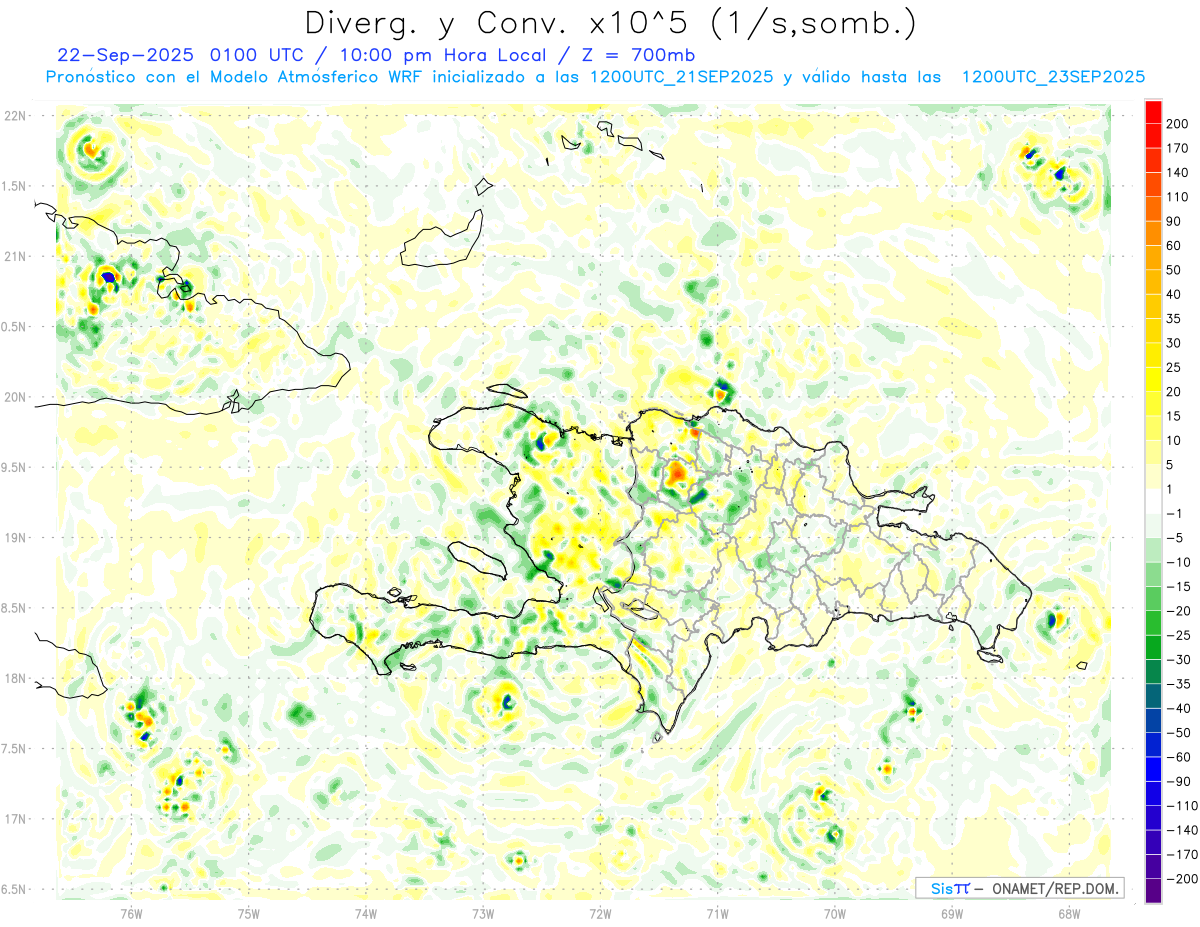Click the "72W" longitude axis label

(600, 912)
